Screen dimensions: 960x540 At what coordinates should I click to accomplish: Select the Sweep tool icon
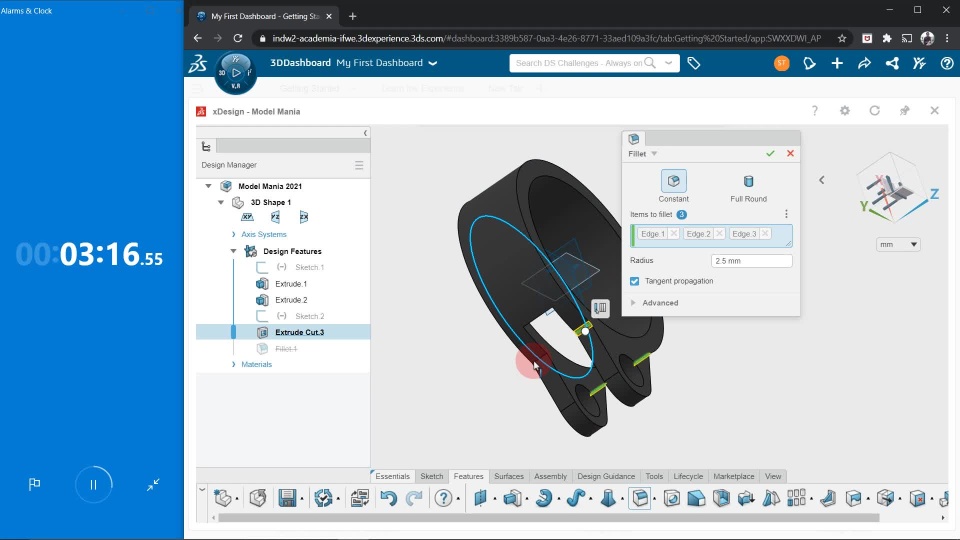click(x=575, y=498)
